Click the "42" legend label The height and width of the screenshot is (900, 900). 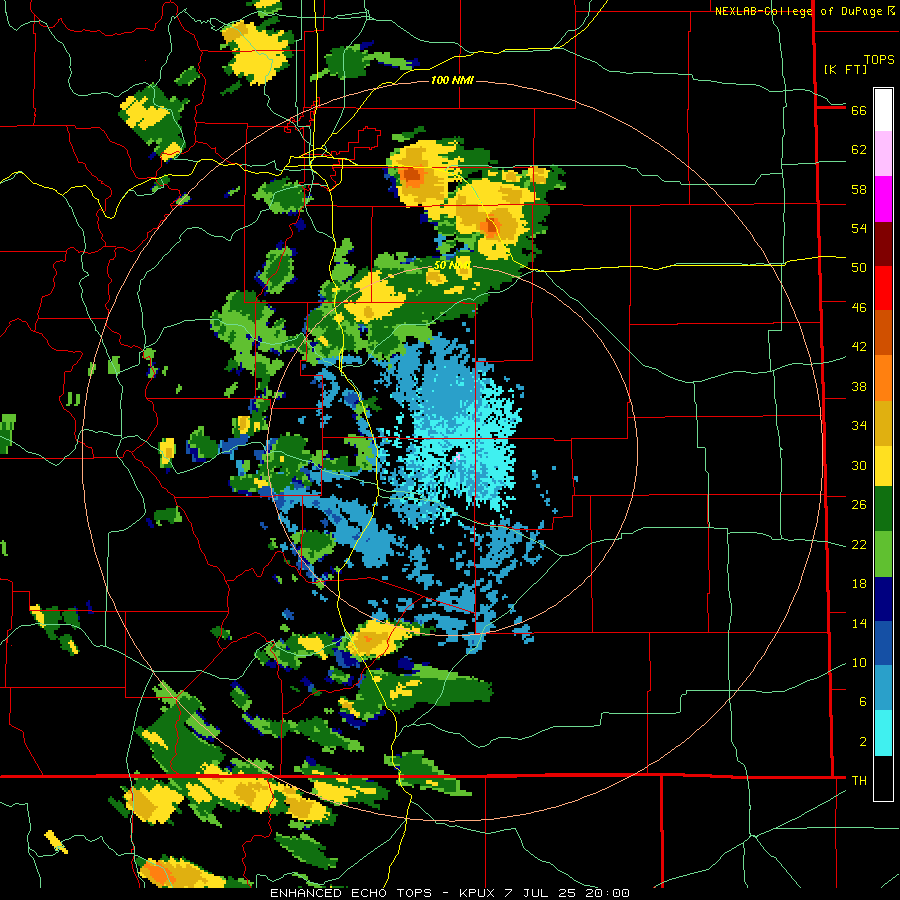coord(859,347)
